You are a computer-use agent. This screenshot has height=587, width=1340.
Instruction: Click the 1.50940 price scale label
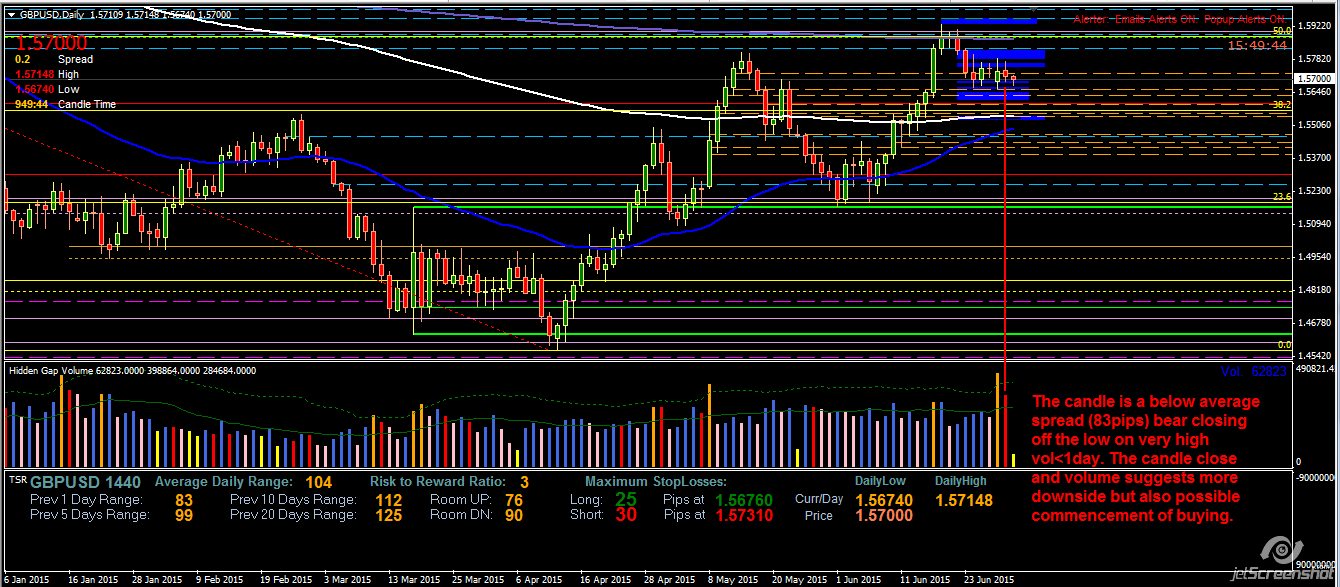coord(1313,224)
